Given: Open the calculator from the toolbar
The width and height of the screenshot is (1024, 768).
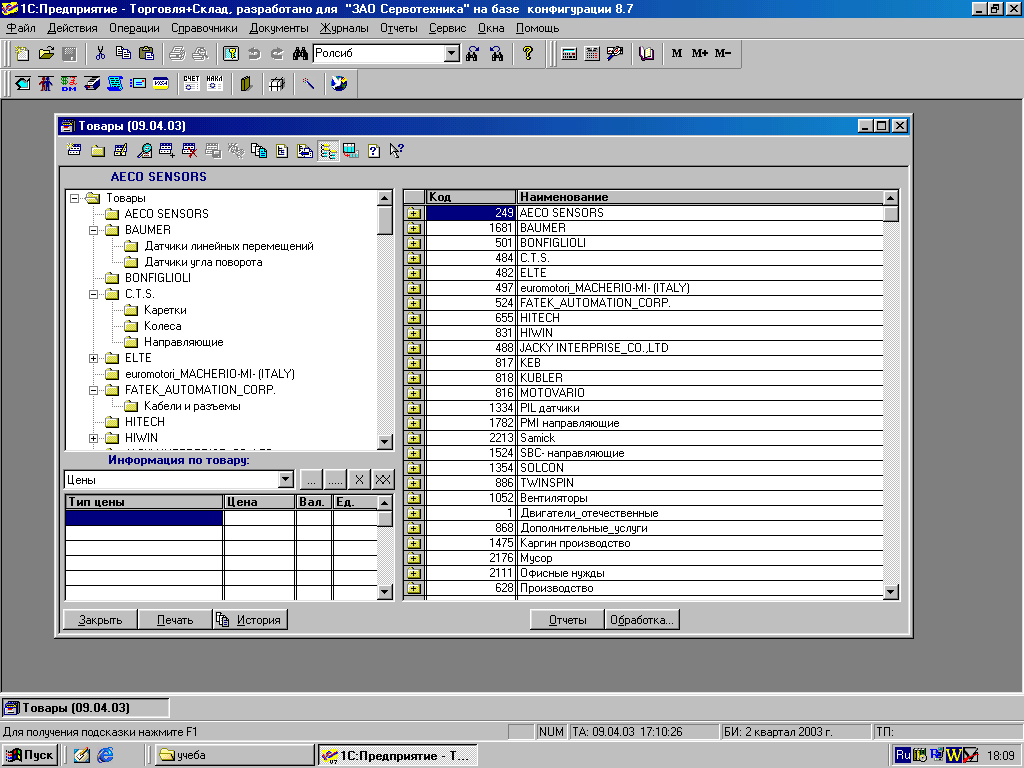Looking at the screenshot, I should [x=569, y=54].
